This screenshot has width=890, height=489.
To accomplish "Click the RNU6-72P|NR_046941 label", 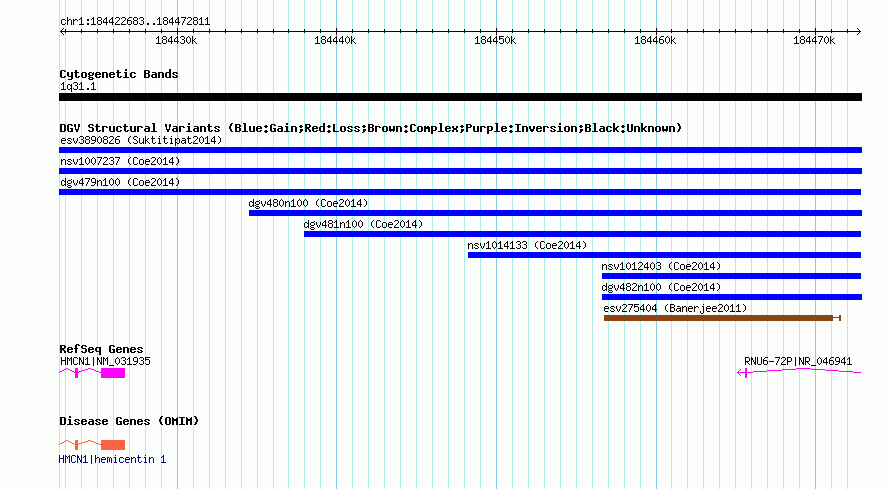I will pos(798,361).
